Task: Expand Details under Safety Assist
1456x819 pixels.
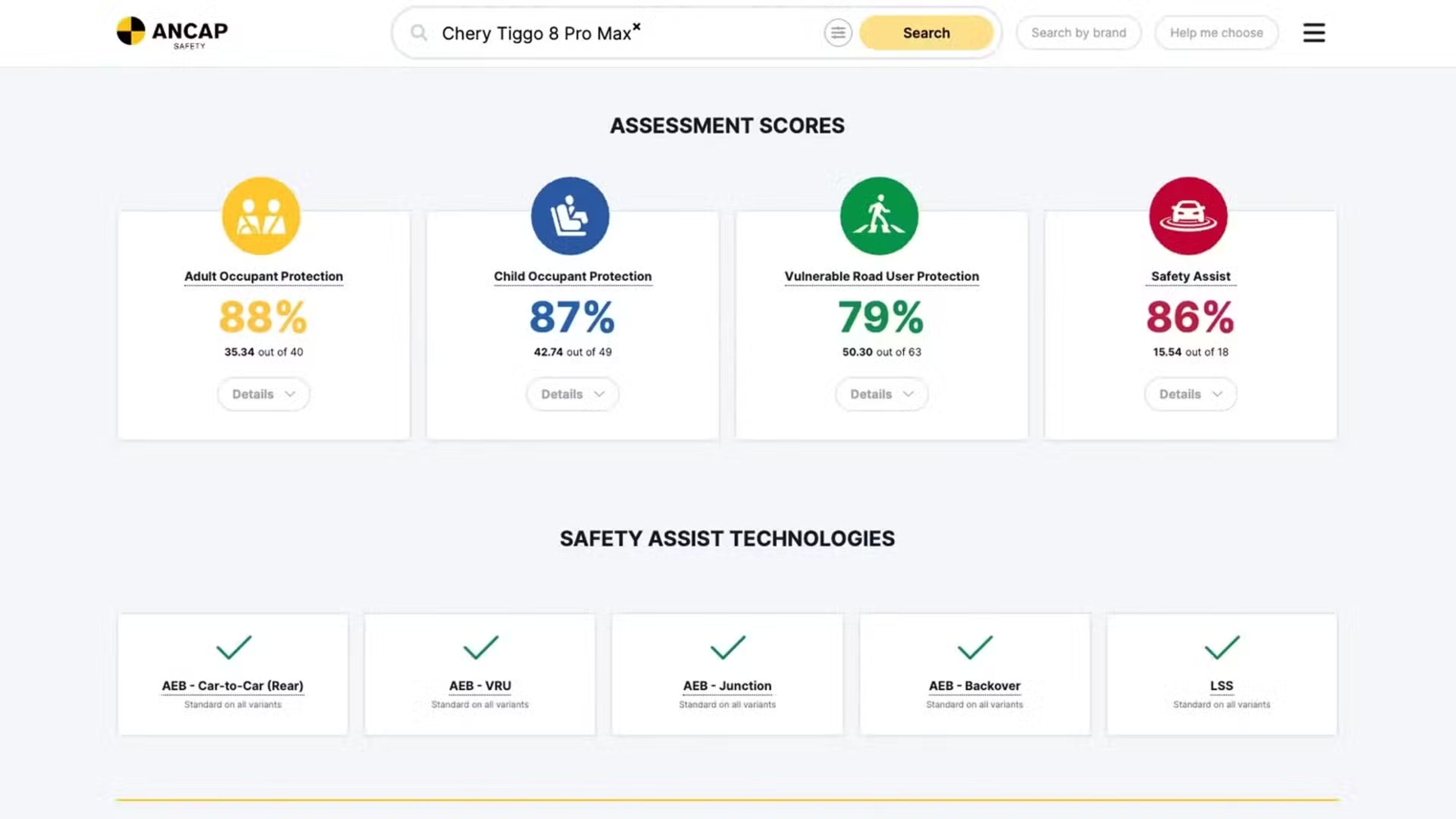Action: click(x=1190, y=394)
